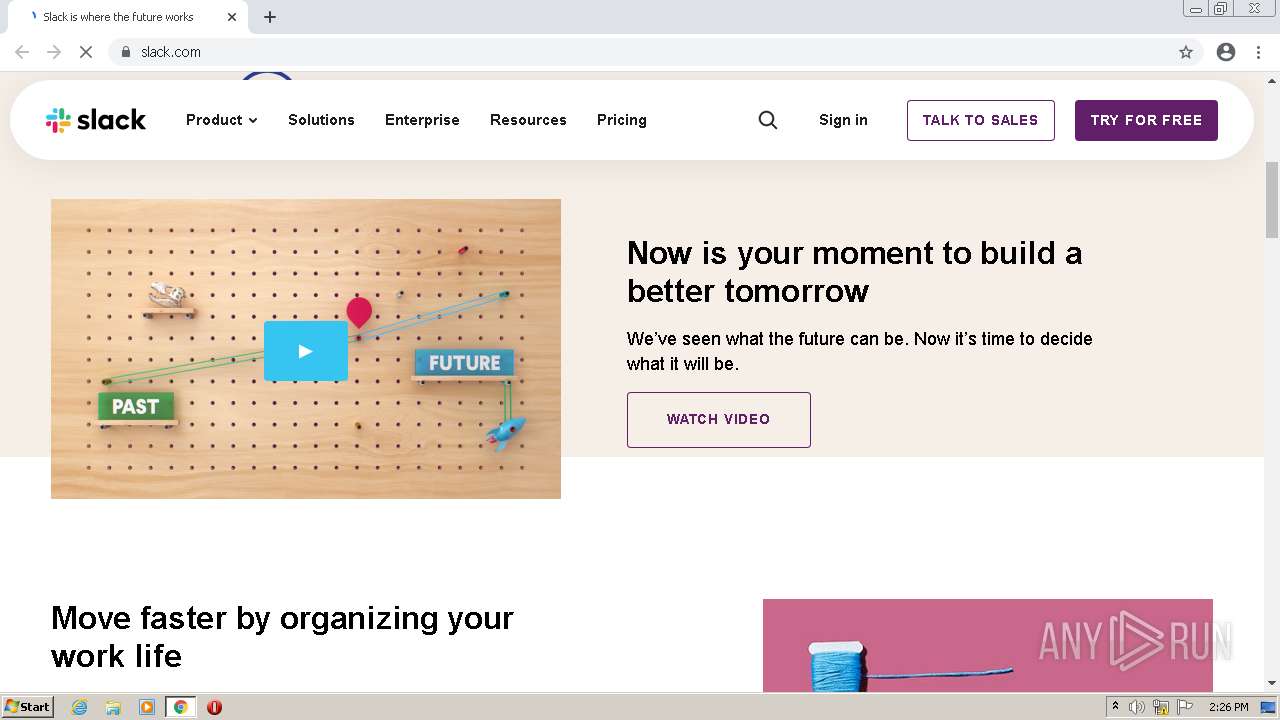Click the WATCH VIDEO button
The height and width of the screenshot is (720, 1280).
719,420
